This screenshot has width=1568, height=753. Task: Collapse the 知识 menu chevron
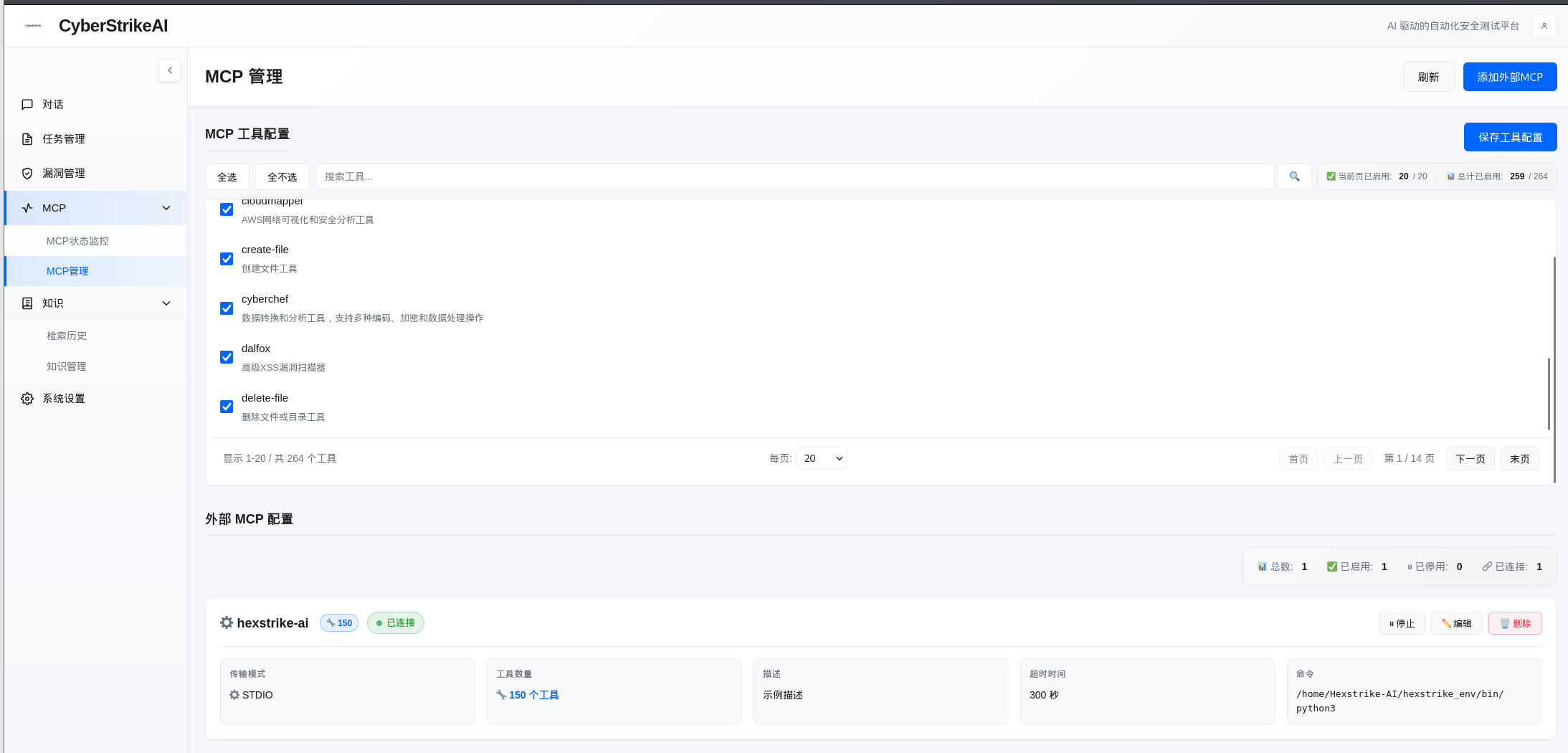[166, 303]
